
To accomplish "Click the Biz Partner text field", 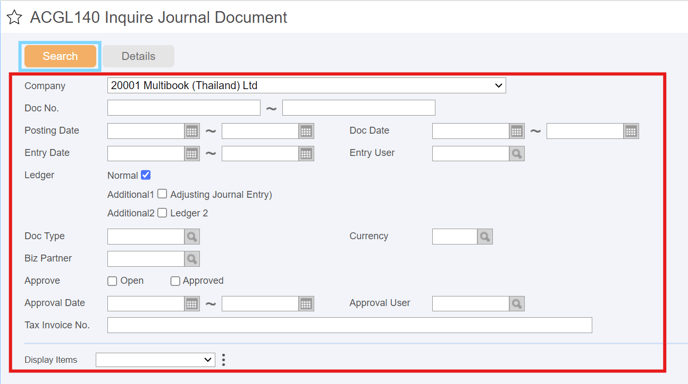I will [146, 258].
